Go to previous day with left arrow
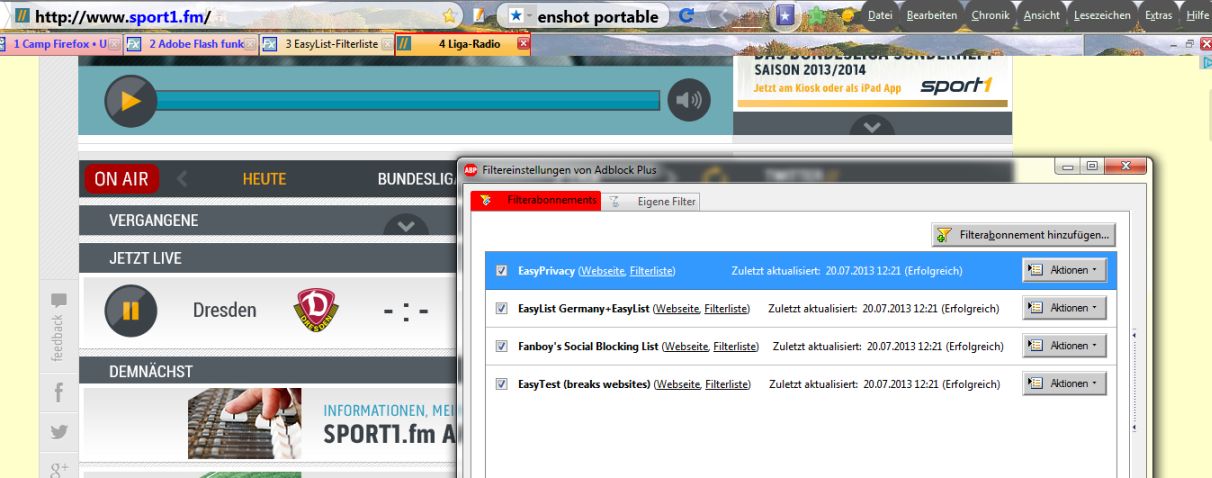This screenshot has height=478, width=1212. click(x=182, y=179)
